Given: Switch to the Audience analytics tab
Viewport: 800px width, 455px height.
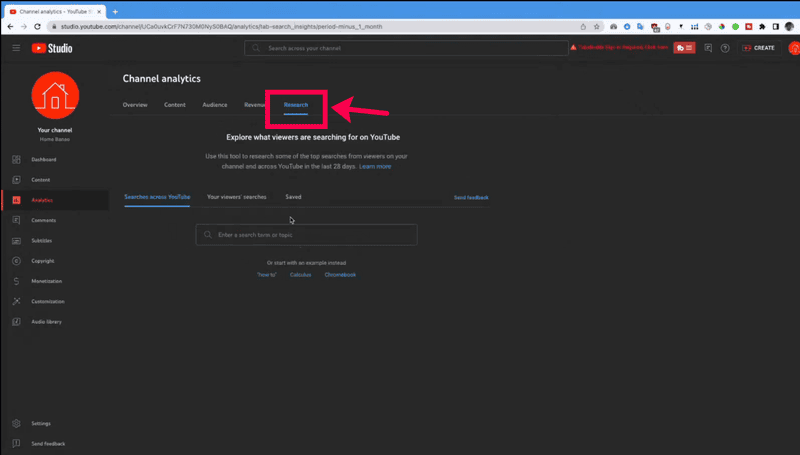Looking at the screenshot, I should pyautogui.click(x=214, y=105).
